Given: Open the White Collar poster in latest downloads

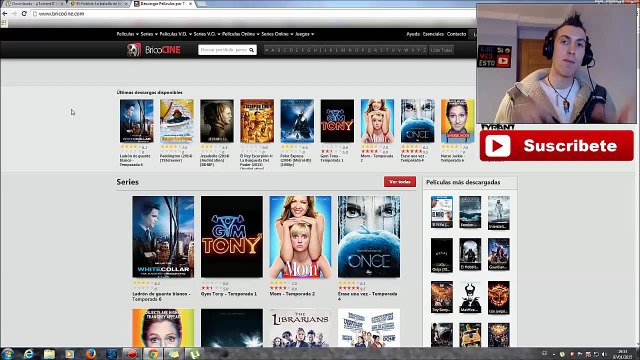Looking at the screenshot, I should tap(136, 121).
